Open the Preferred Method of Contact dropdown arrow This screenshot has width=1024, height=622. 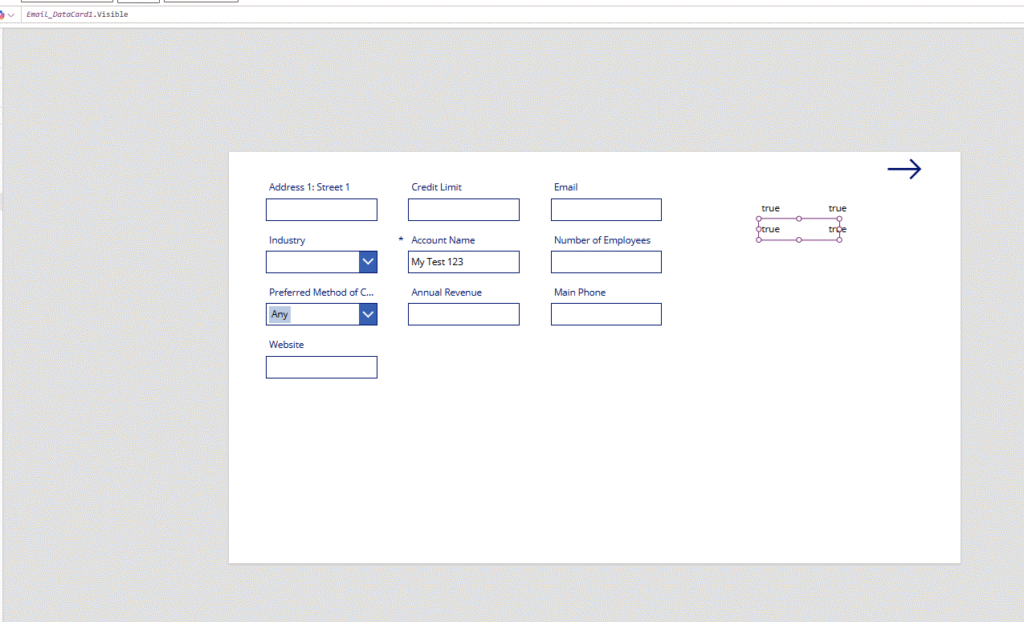click(x=368, y=314)
